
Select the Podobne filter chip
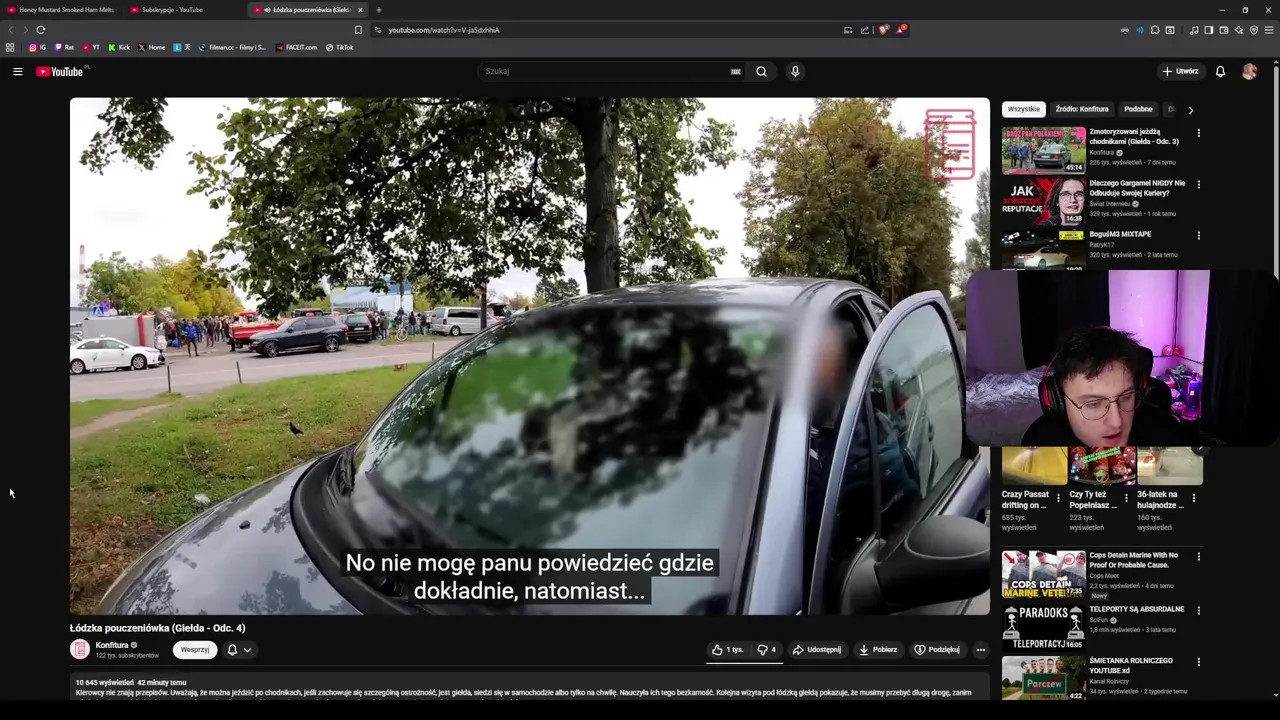click(1138, 109)
